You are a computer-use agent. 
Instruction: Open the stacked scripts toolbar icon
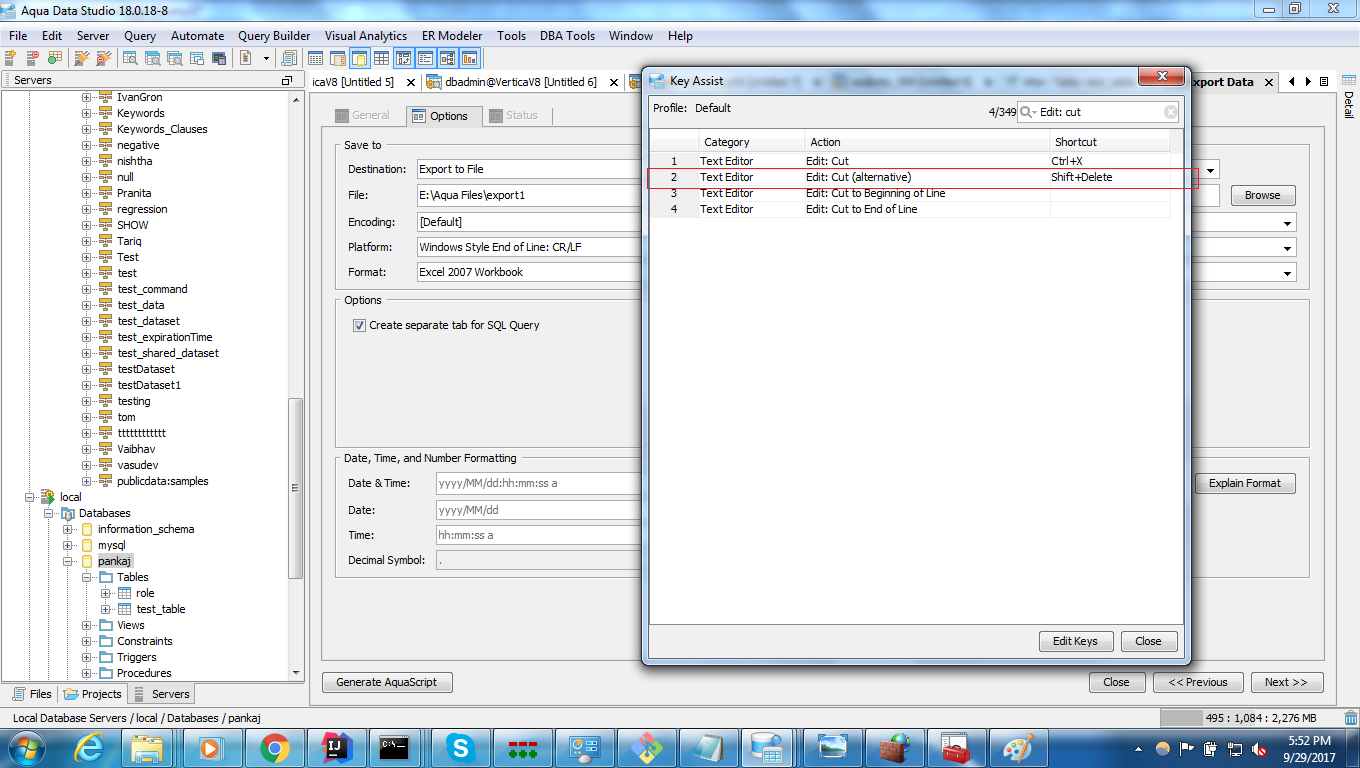[x=290, y=58]
